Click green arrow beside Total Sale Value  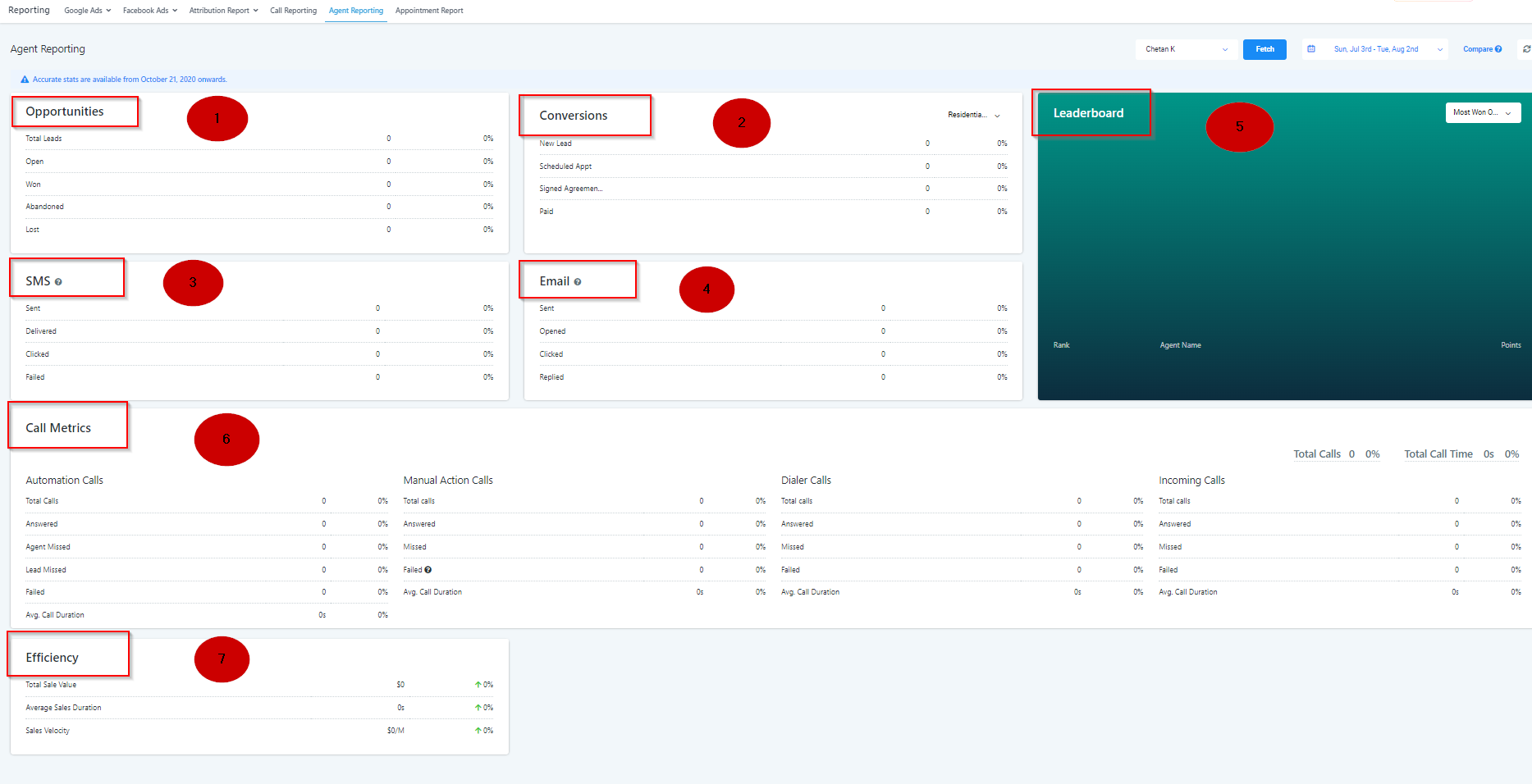(x=478, y=685)
